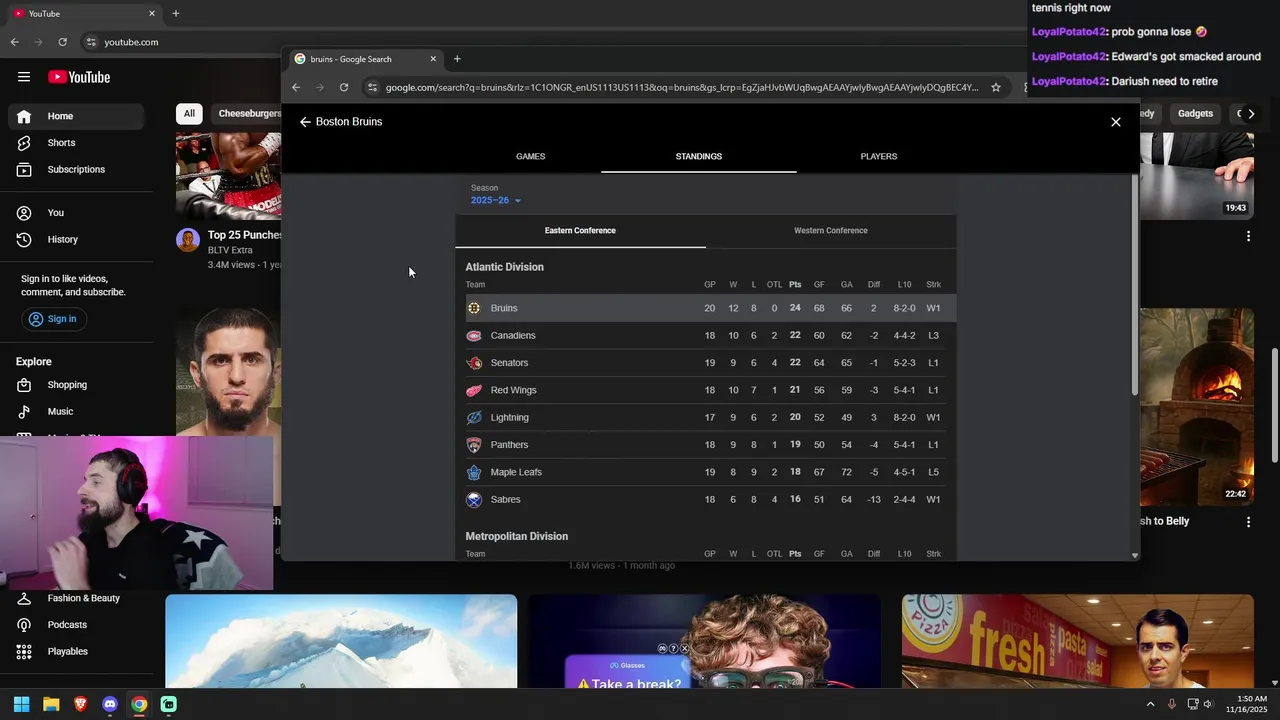Screen dimensions: 1280x720
Task: Open Playables in YouTube sidebar
Action: click(76, 652)
